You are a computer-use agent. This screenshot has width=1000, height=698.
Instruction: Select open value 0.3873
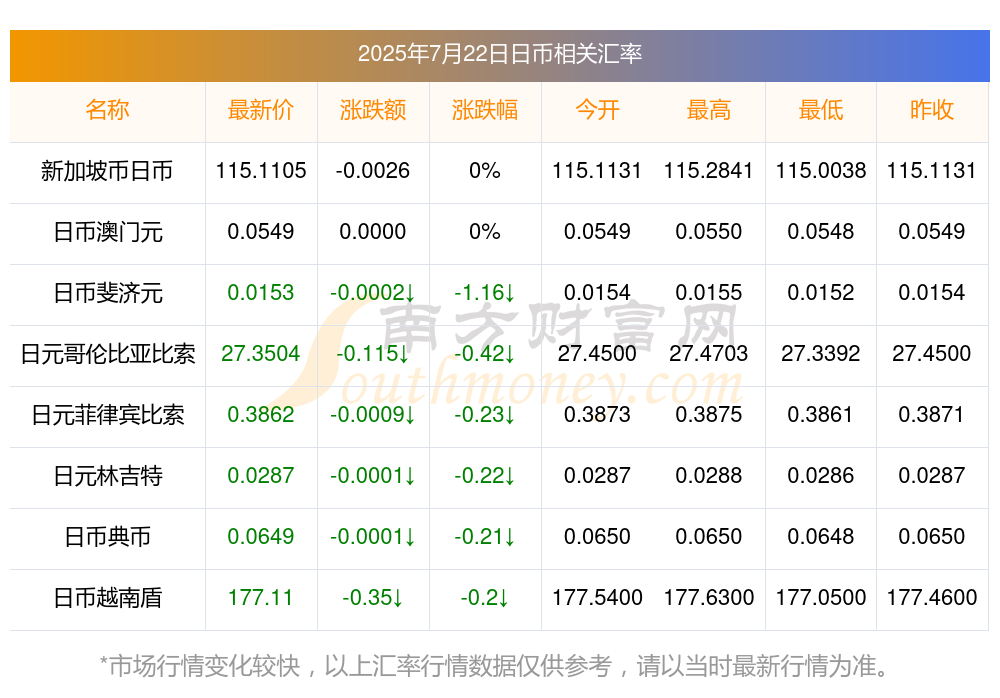point(597,414)
